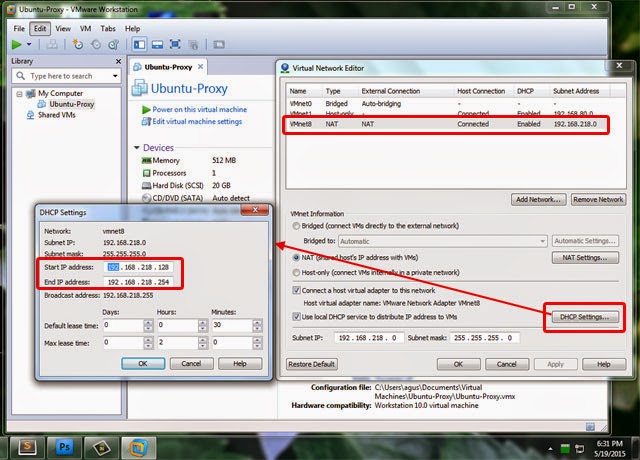Image resolution: width=640 pixels, height=460 pixels.
Task: Click into the Type here to search field
Action: (x=69, y=76)
